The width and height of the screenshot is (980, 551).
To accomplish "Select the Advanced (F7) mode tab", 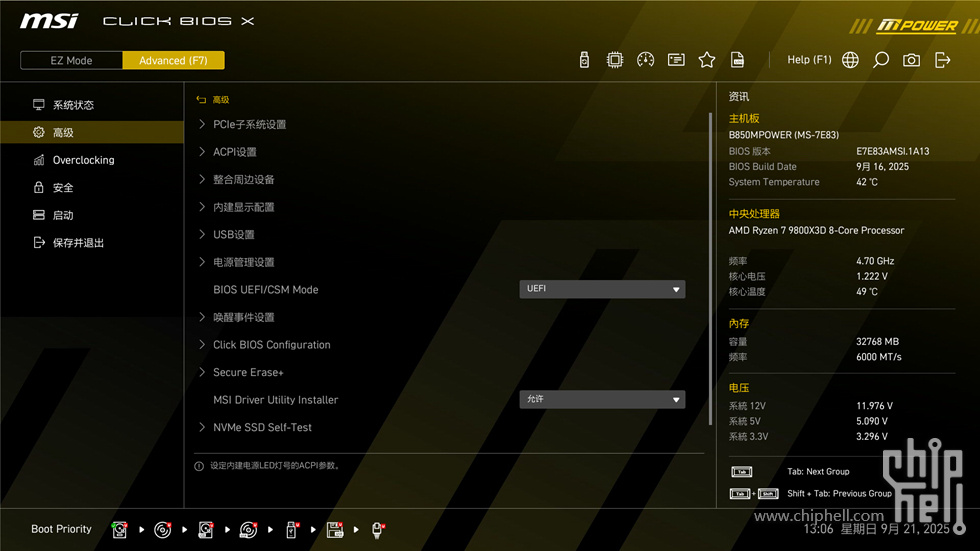I will click(x=173, y=61).
